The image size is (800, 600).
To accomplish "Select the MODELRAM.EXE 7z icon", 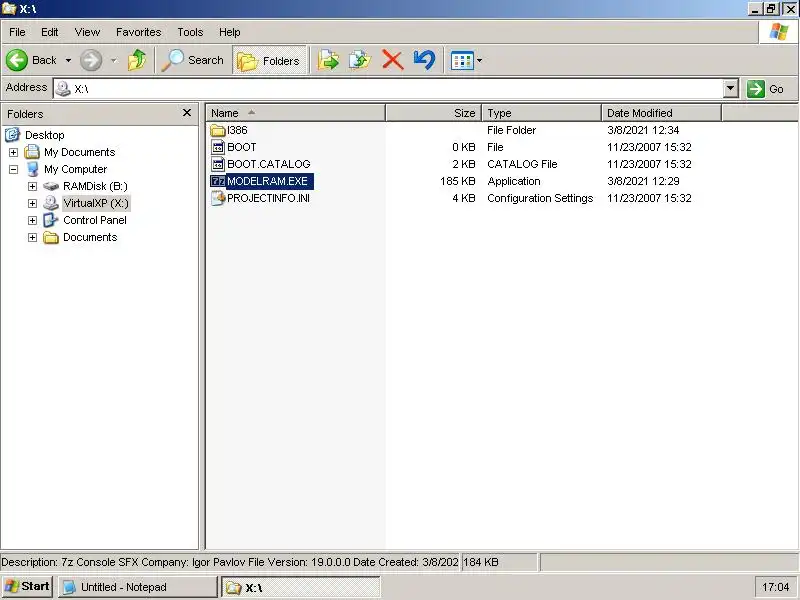I will (218, 181).
